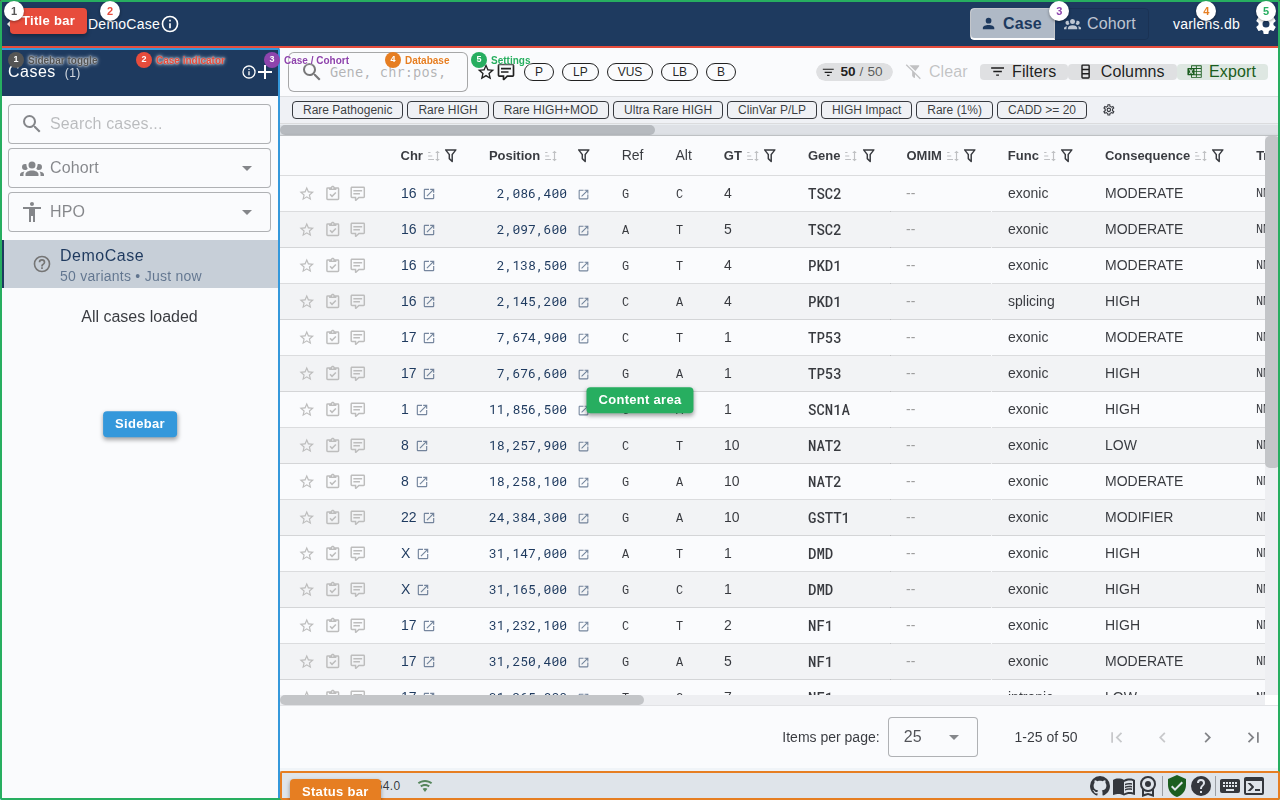Toggle the VUS classification filter chip
1280x800 pixels.
tap(630, 72)
